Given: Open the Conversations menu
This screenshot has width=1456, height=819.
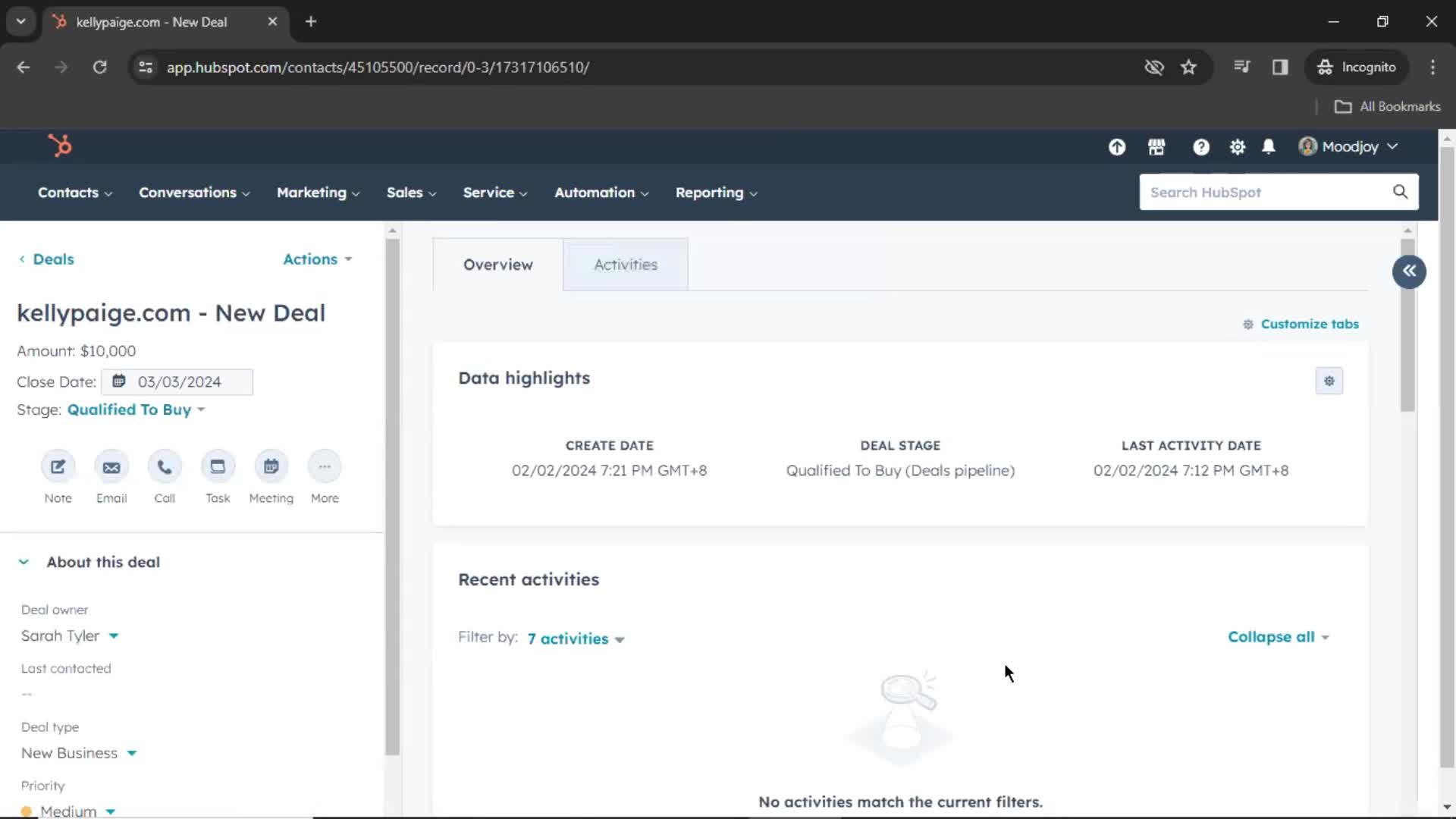Looking at the screenshot, I should click(194, 193).
